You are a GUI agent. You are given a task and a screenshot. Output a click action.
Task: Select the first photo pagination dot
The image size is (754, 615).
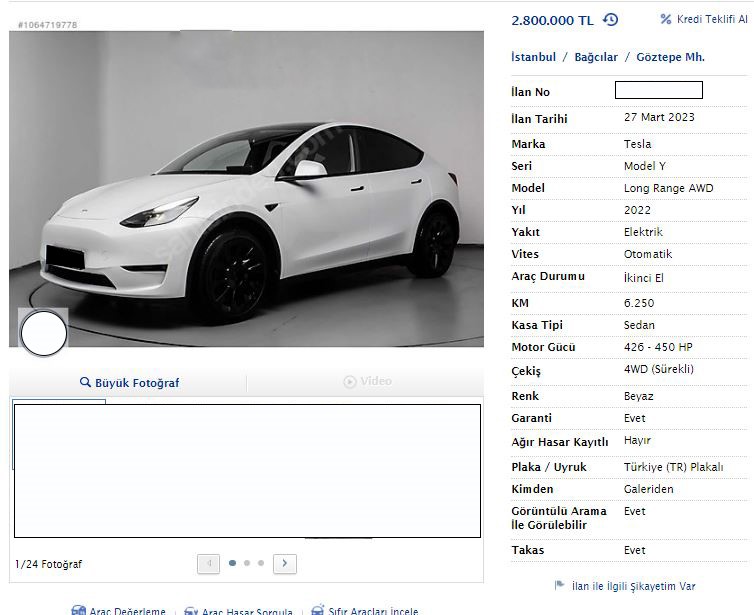coord(233,563)
